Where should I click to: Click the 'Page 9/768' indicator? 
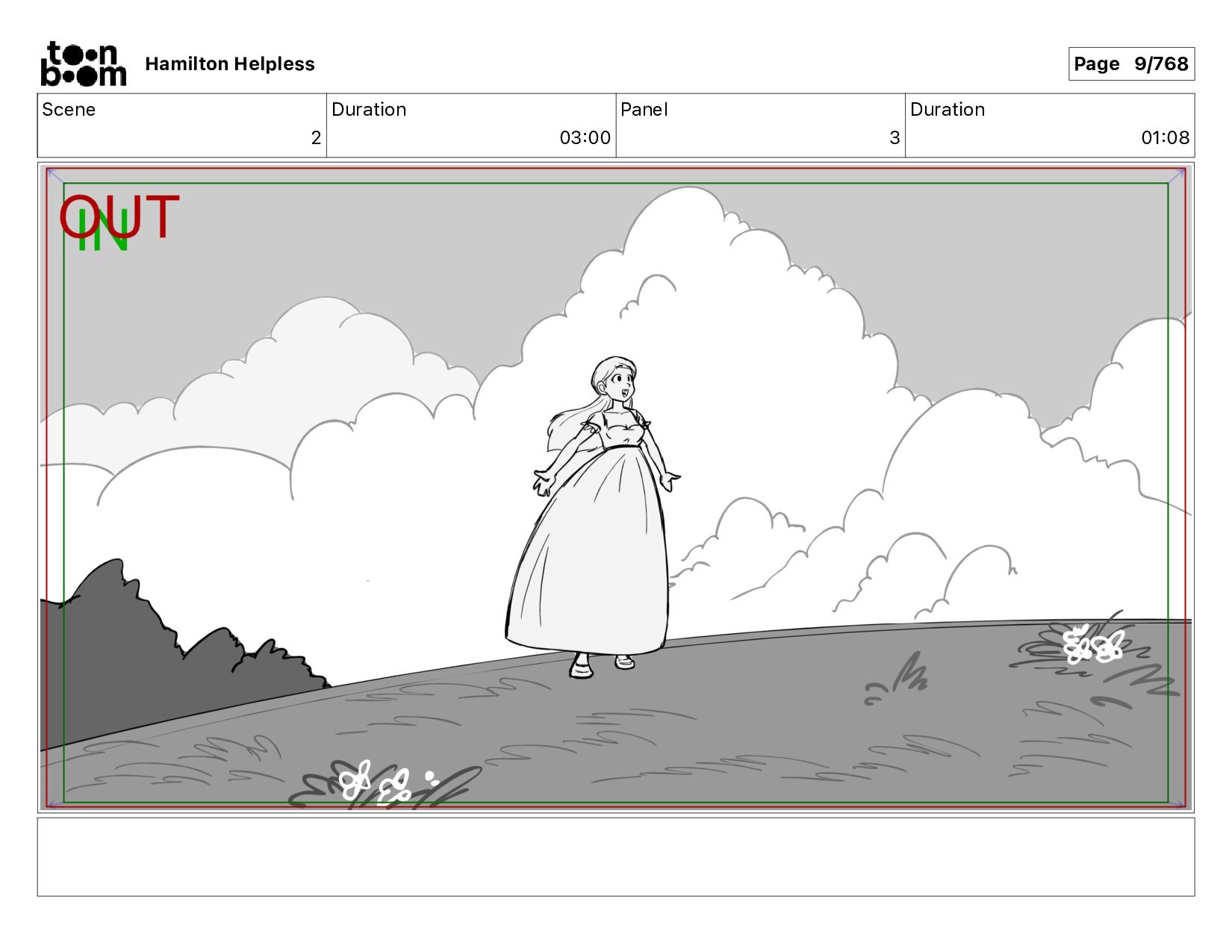1131,63
